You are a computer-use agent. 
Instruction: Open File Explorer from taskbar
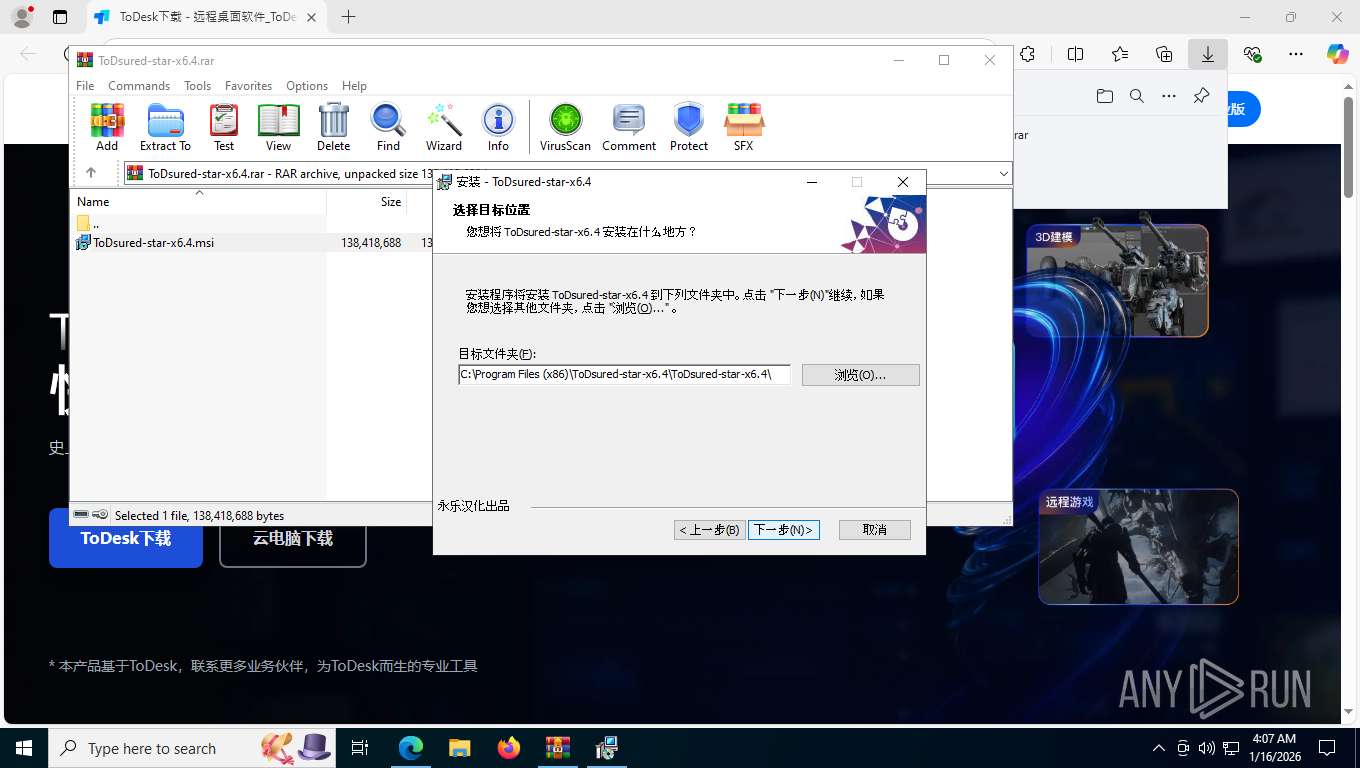(459, 748)
